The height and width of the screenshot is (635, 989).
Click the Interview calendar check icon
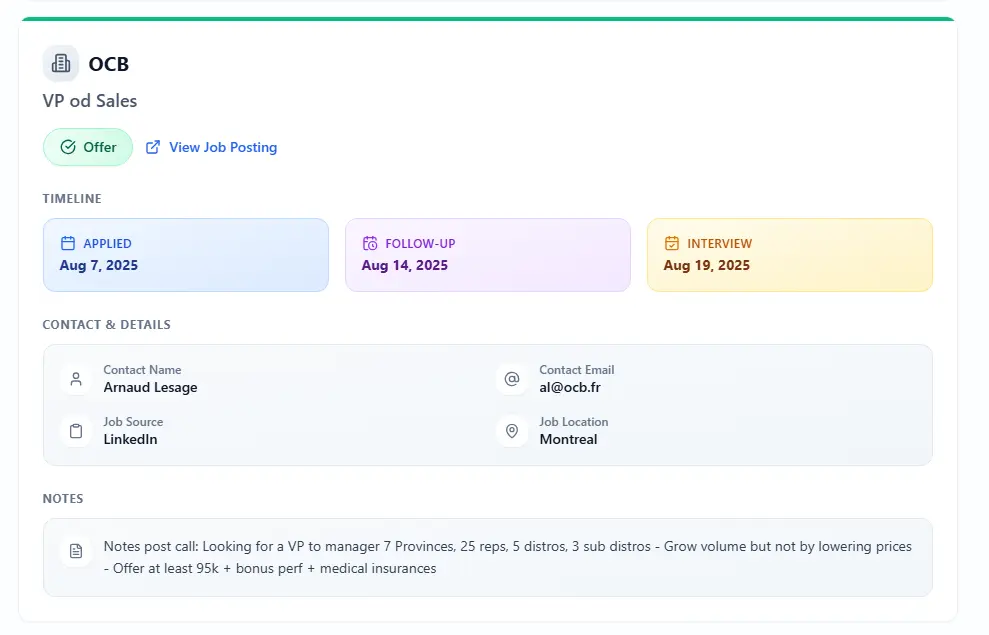click(x=672, y=243)
